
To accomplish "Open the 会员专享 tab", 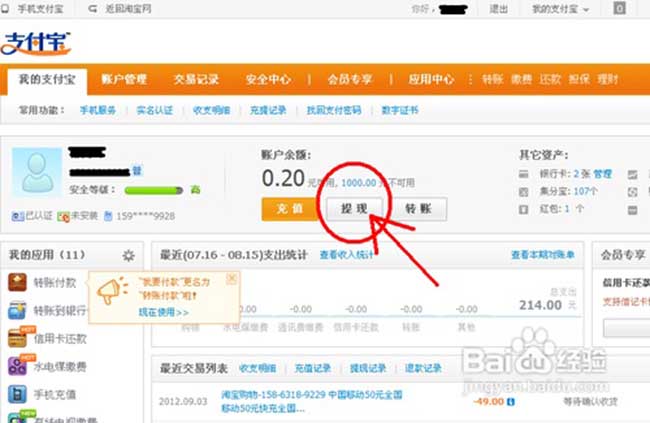I will pyautogui.click(x=350, y=79).
